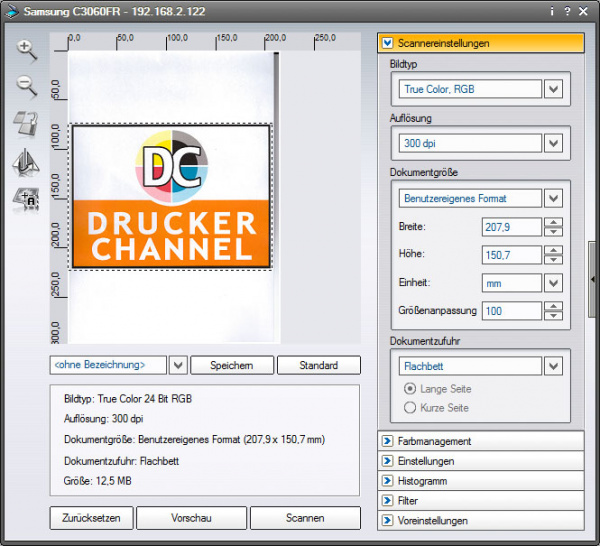
Task: Collapse the Scannereinstellungen section
Action: pyautogui.click(x=388, y=44)
